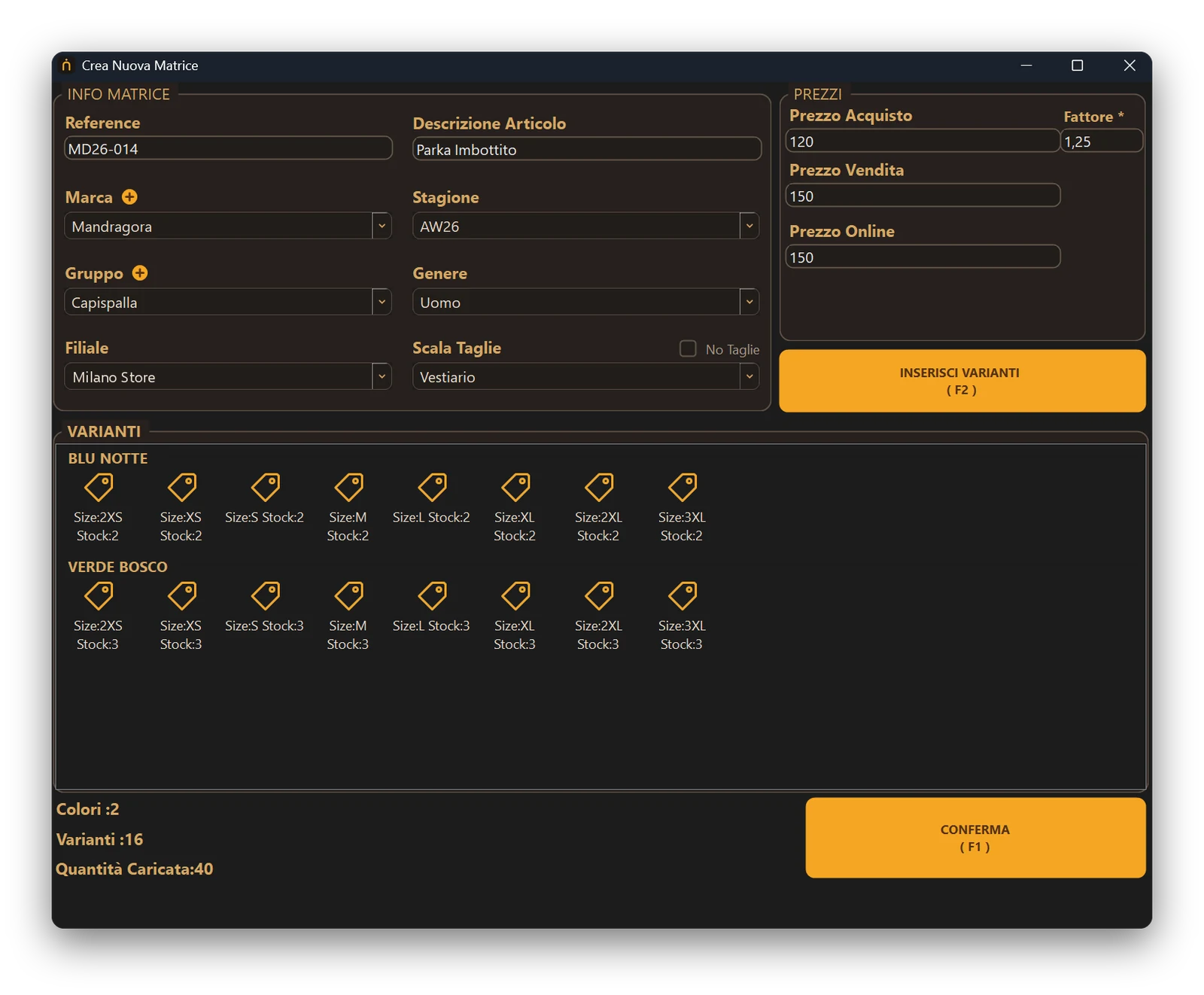
Task: Click the Conferma (F1) button
Action: coord(975,838)
